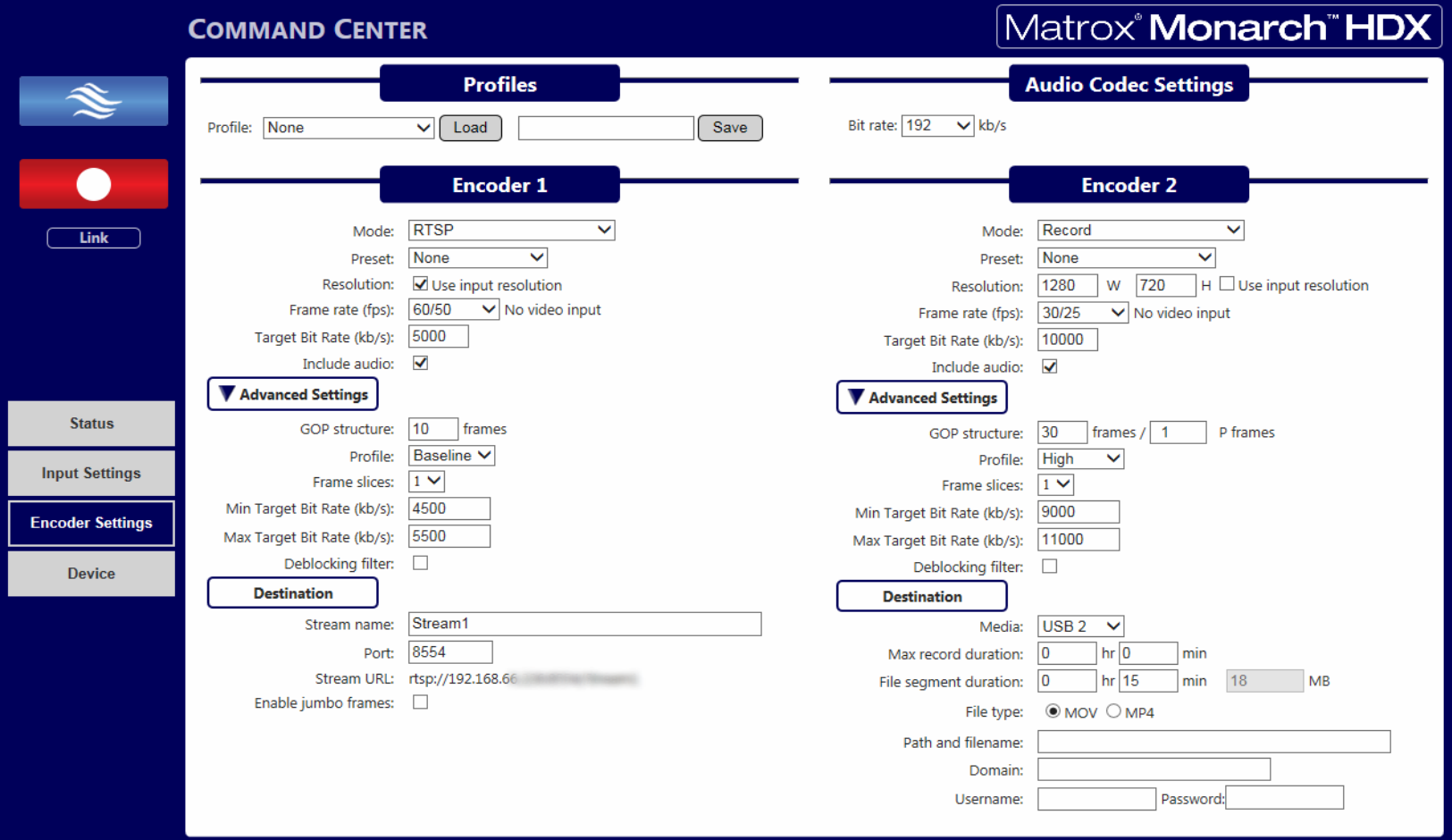Viewport: 1452px width, 840px height.
Task: Open the audio Bit rate dropdown
Action: coord(937,126)
